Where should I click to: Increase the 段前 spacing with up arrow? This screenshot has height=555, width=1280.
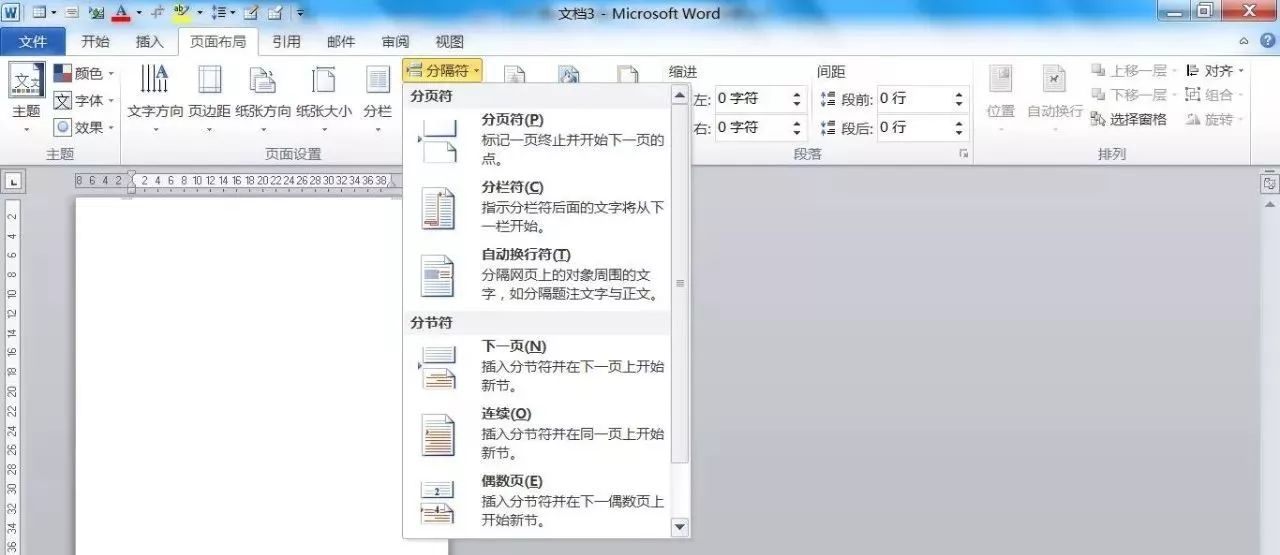[959, 95]
